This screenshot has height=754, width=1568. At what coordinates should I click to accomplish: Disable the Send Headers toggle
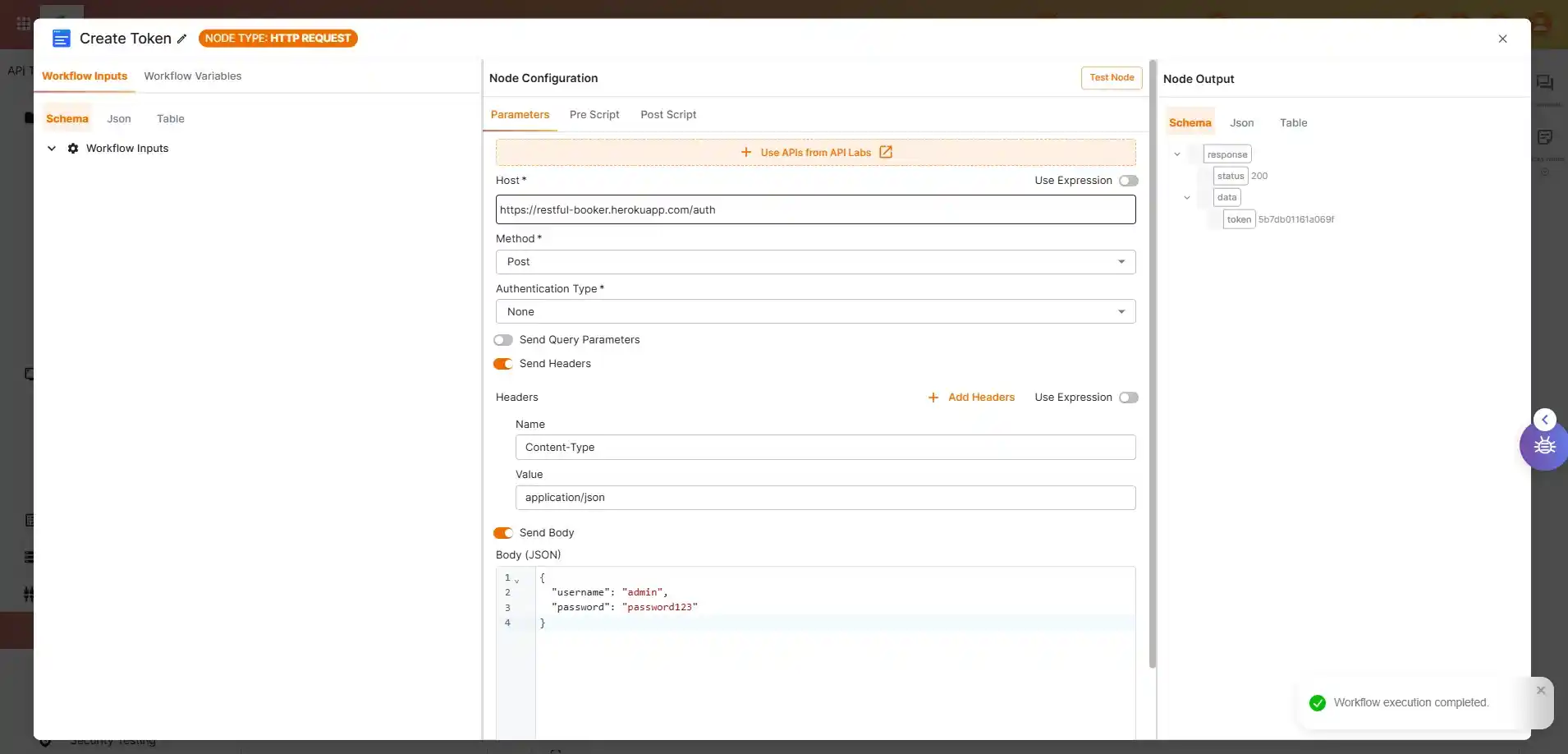(503, 364)
